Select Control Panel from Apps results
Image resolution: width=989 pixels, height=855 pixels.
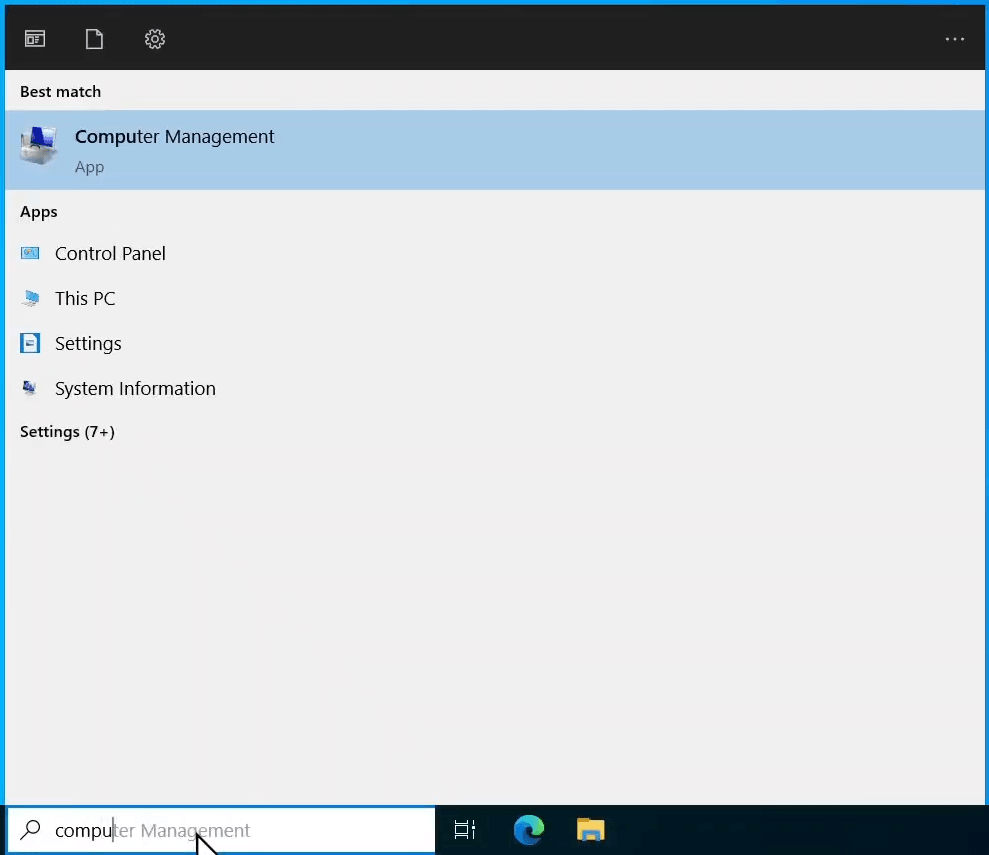(x=110, y=253)
